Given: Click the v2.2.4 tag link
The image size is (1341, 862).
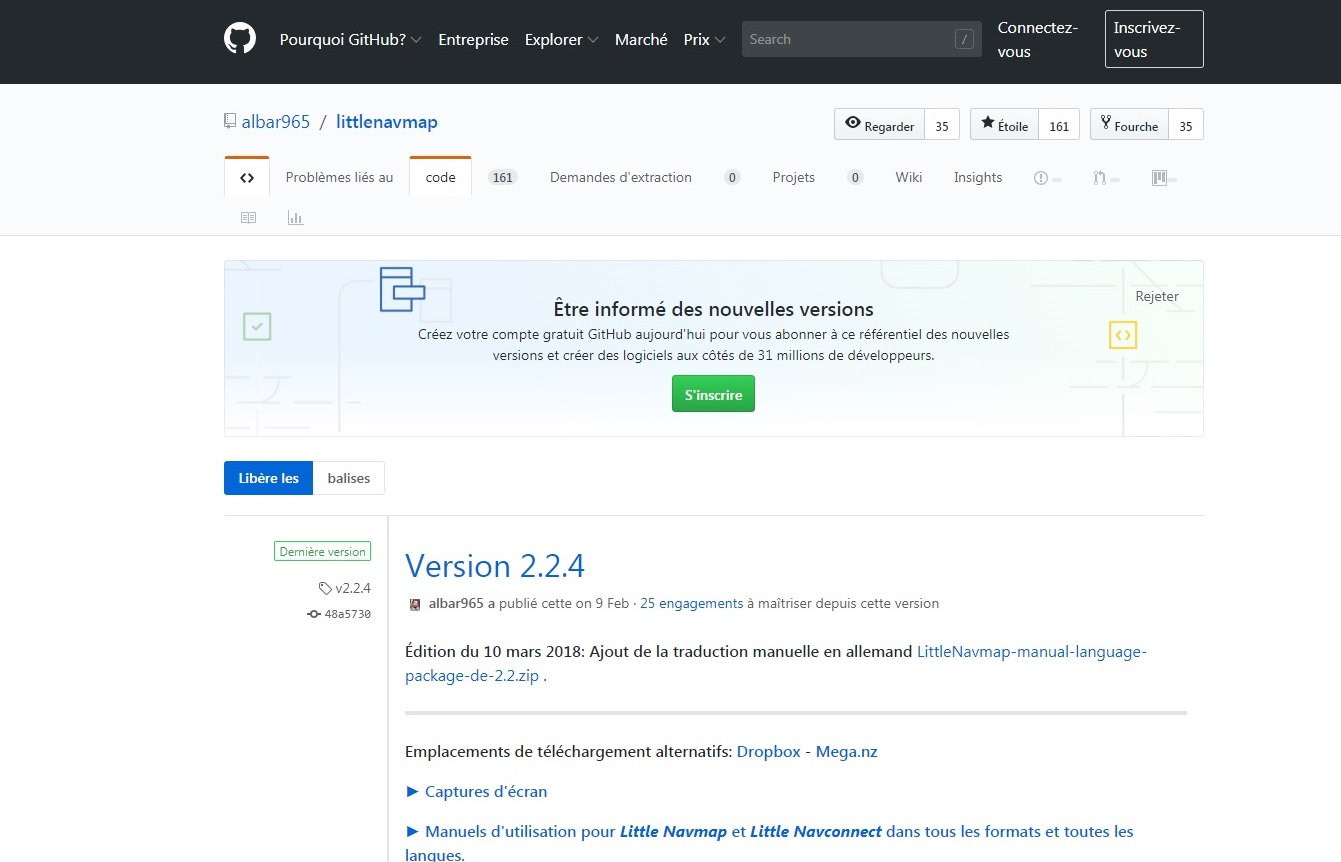Looking at the screenshot, I should 345,588.
